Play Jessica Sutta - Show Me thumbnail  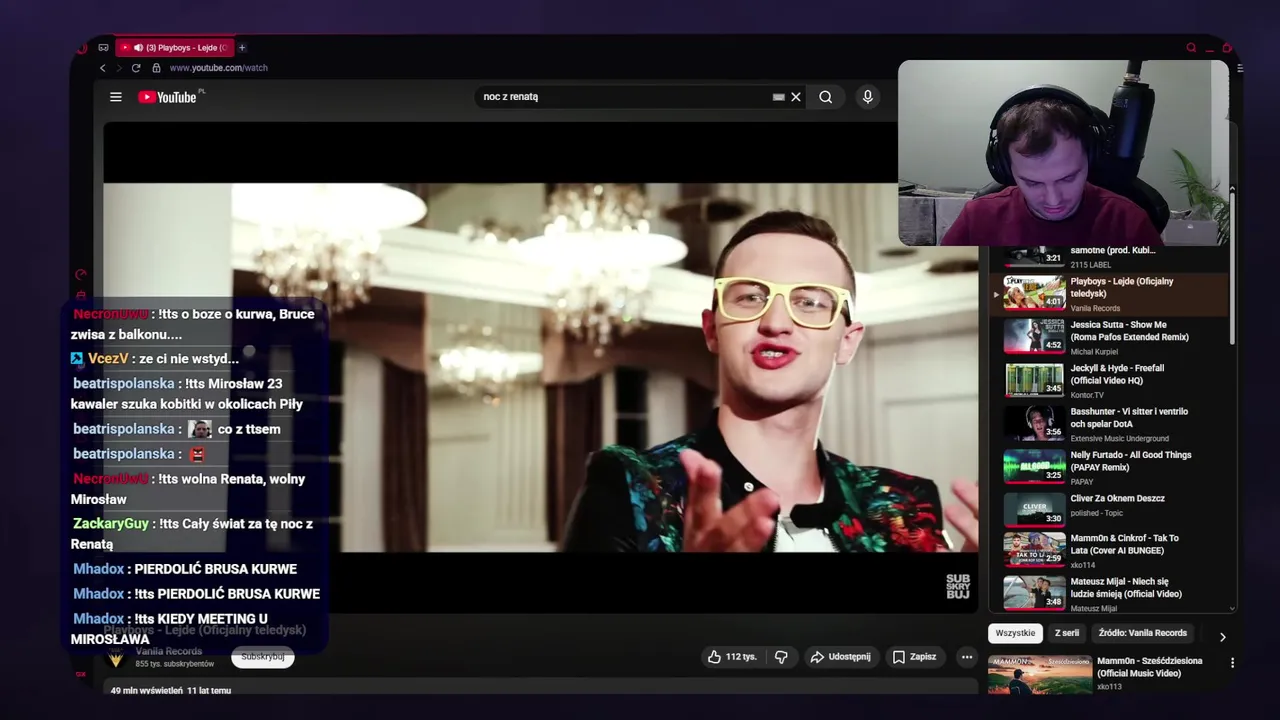click(1034, 336)
